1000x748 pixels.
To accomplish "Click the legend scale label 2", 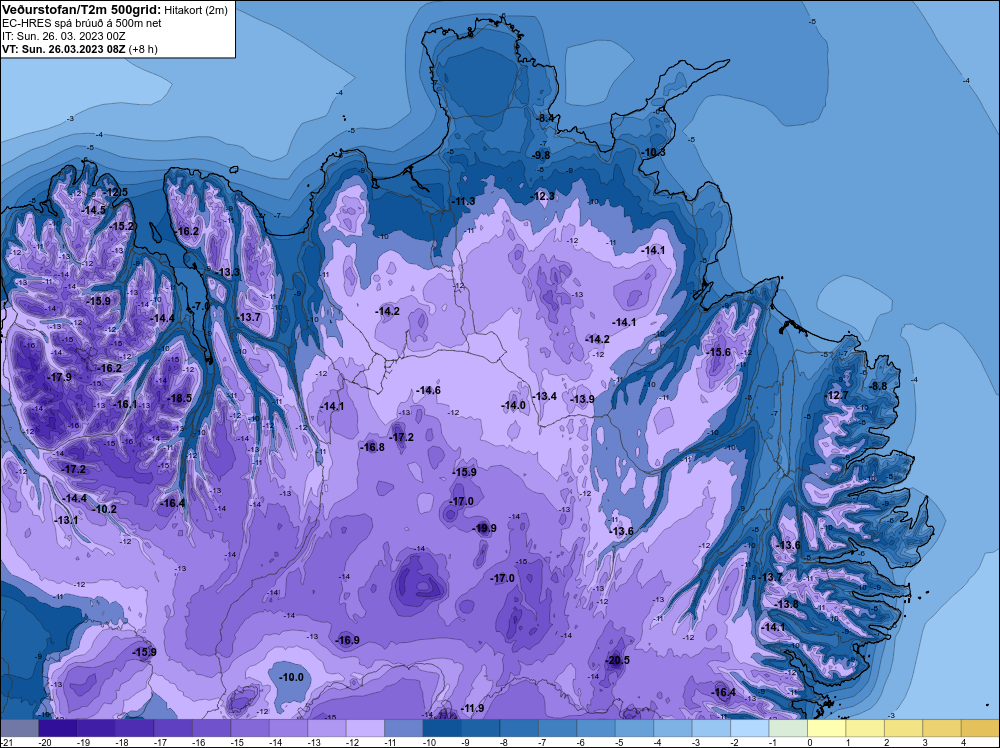I will pos(886,742).
